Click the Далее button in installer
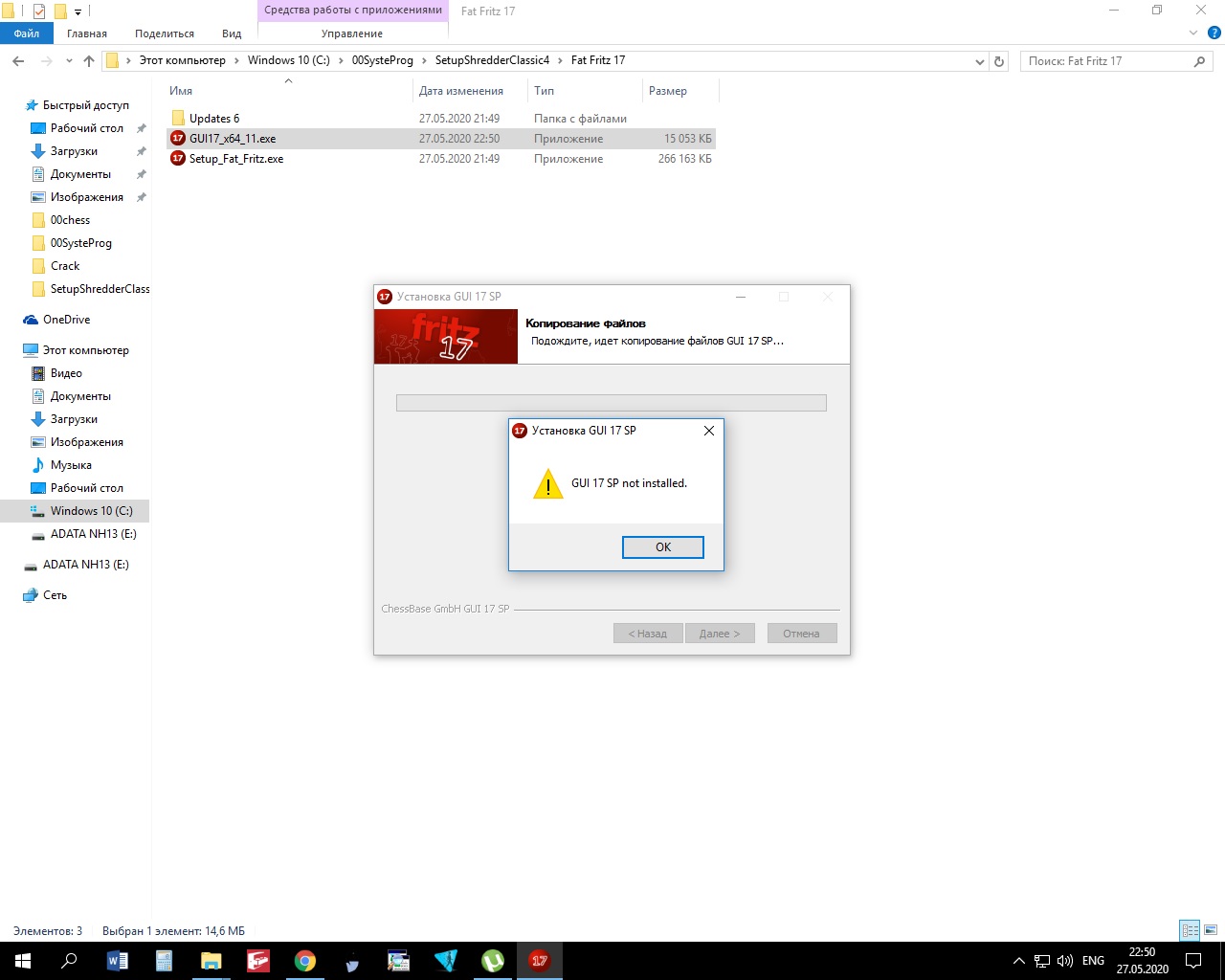Screen dimensions: 1225x980 coord(720,634)
